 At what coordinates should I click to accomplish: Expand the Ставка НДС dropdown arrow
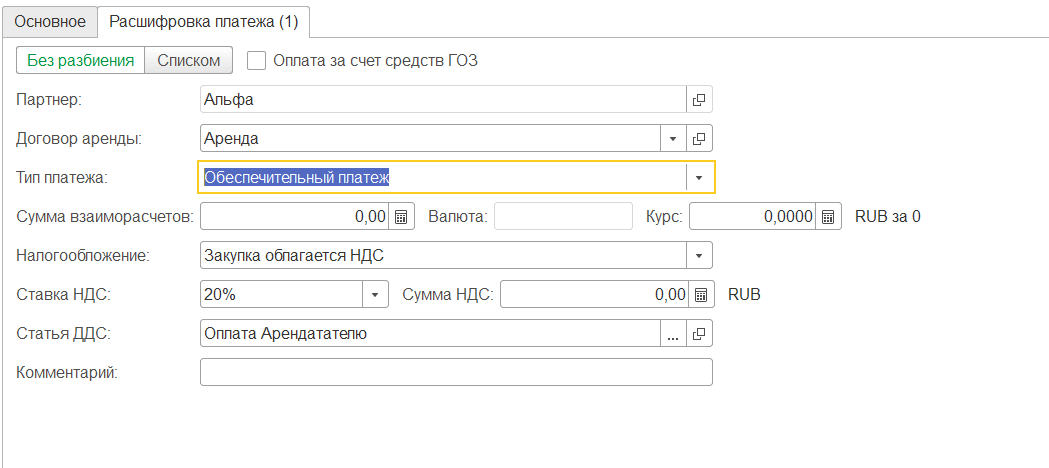point(375,294)
